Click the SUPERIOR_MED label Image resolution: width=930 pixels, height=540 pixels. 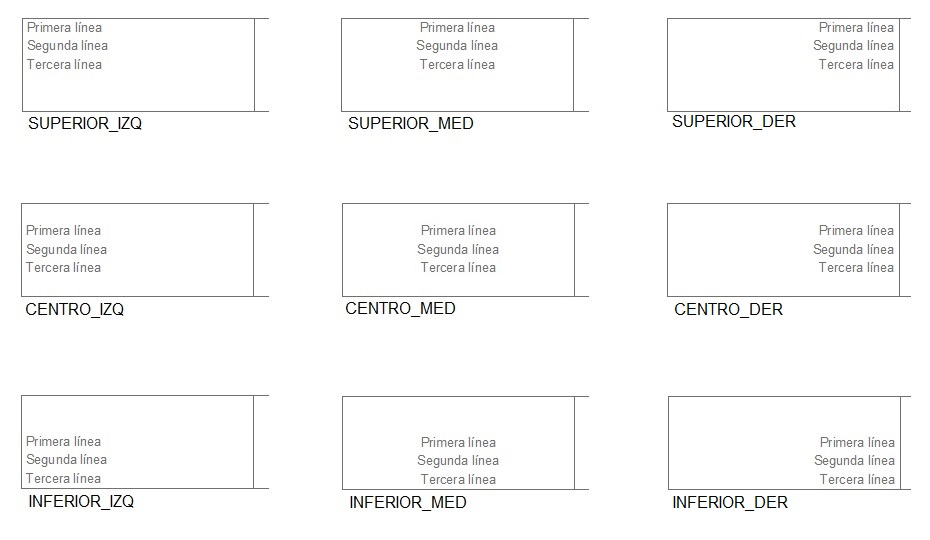tap(410, 123)
